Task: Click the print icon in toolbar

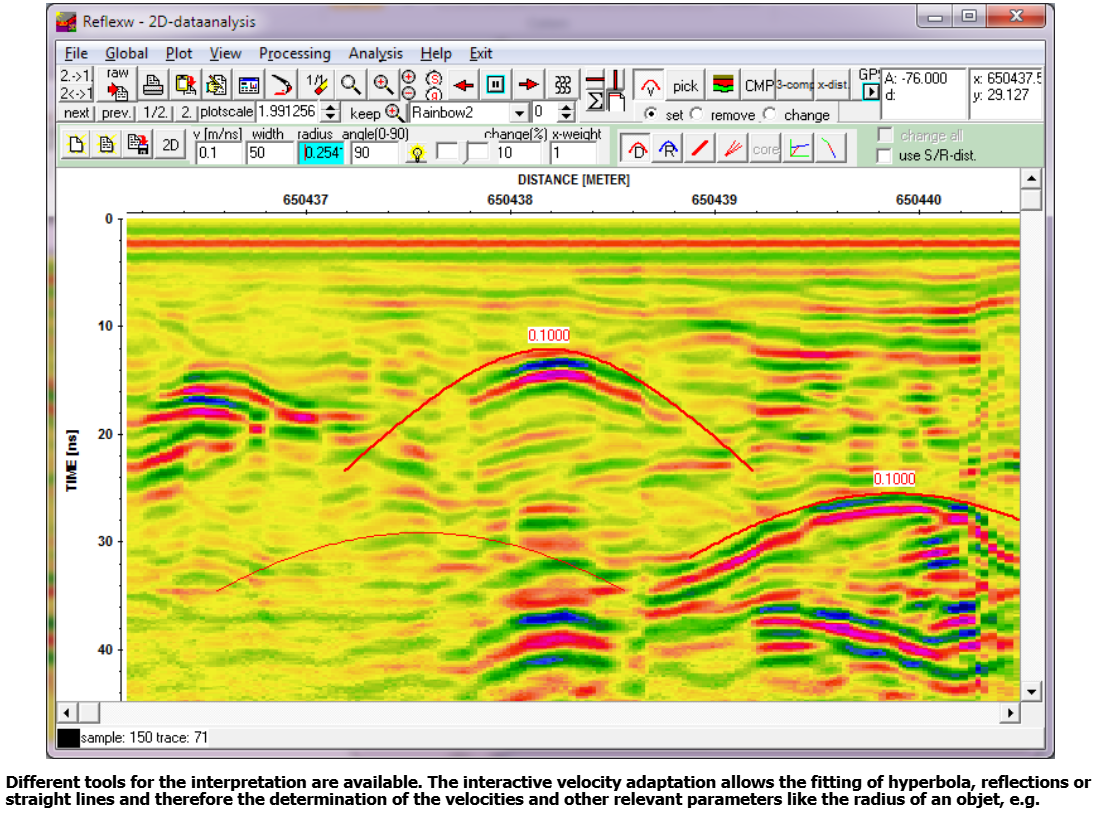Action: tap(153, 85)
